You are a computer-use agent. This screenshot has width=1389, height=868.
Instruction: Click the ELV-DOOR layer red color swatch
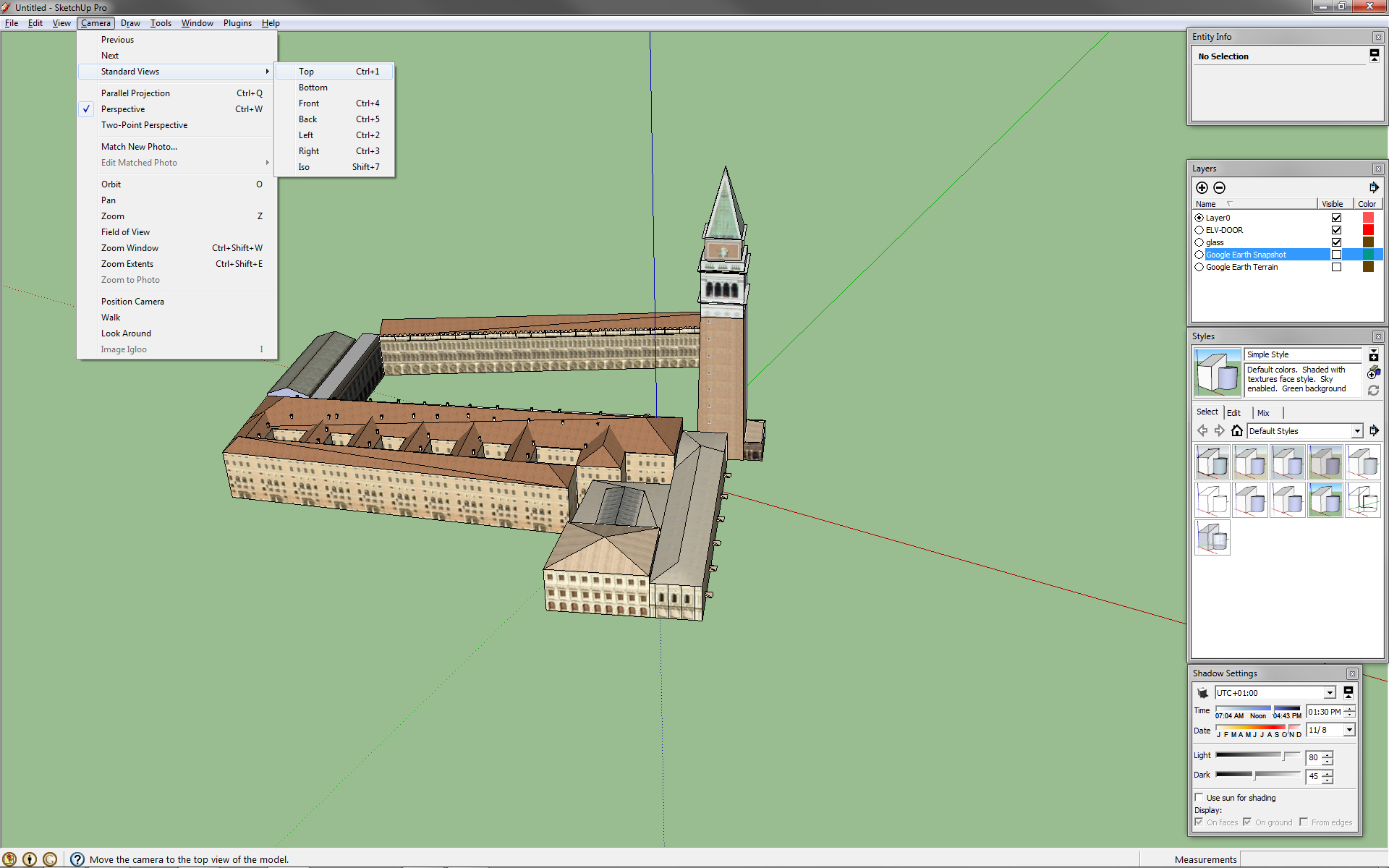pos(1368,230)
